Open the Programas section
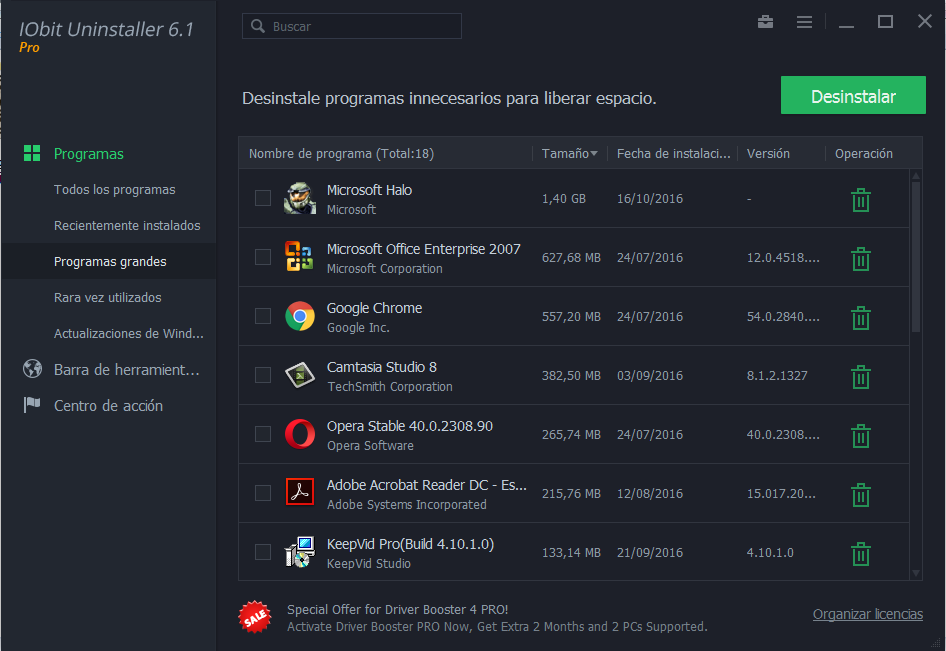The height and width of the screenshot is (651, 946). 89,154
